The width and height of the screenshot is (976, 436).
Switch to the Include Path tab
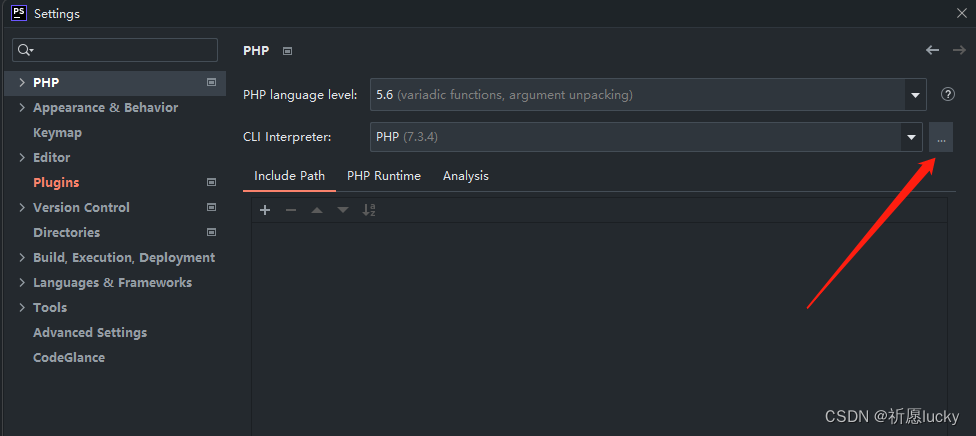pos(289,176)
